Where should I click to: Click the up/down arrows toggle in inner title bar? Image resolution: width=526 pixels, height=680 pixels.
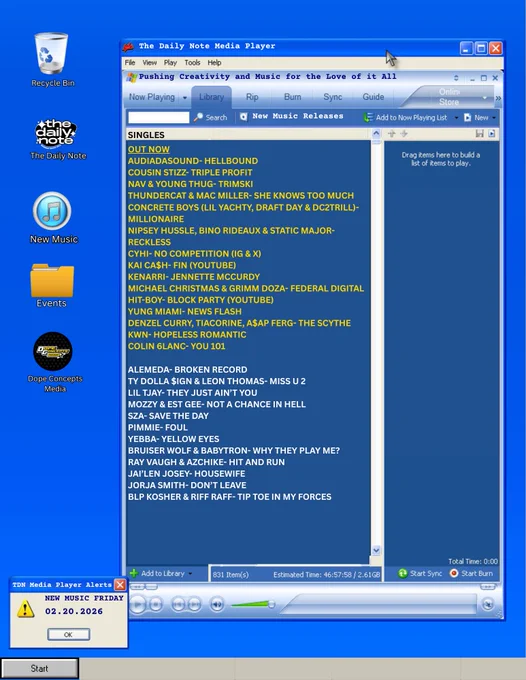coord(456,78)
